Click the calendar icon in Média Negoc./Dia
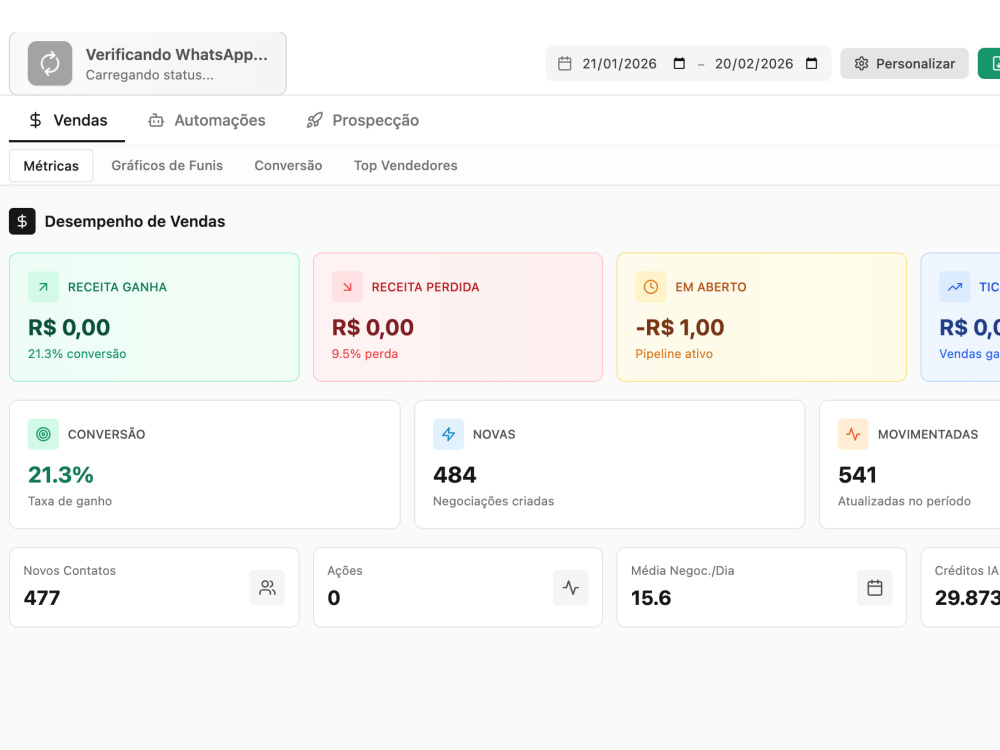1000x750 pixels. pos(874,587)
